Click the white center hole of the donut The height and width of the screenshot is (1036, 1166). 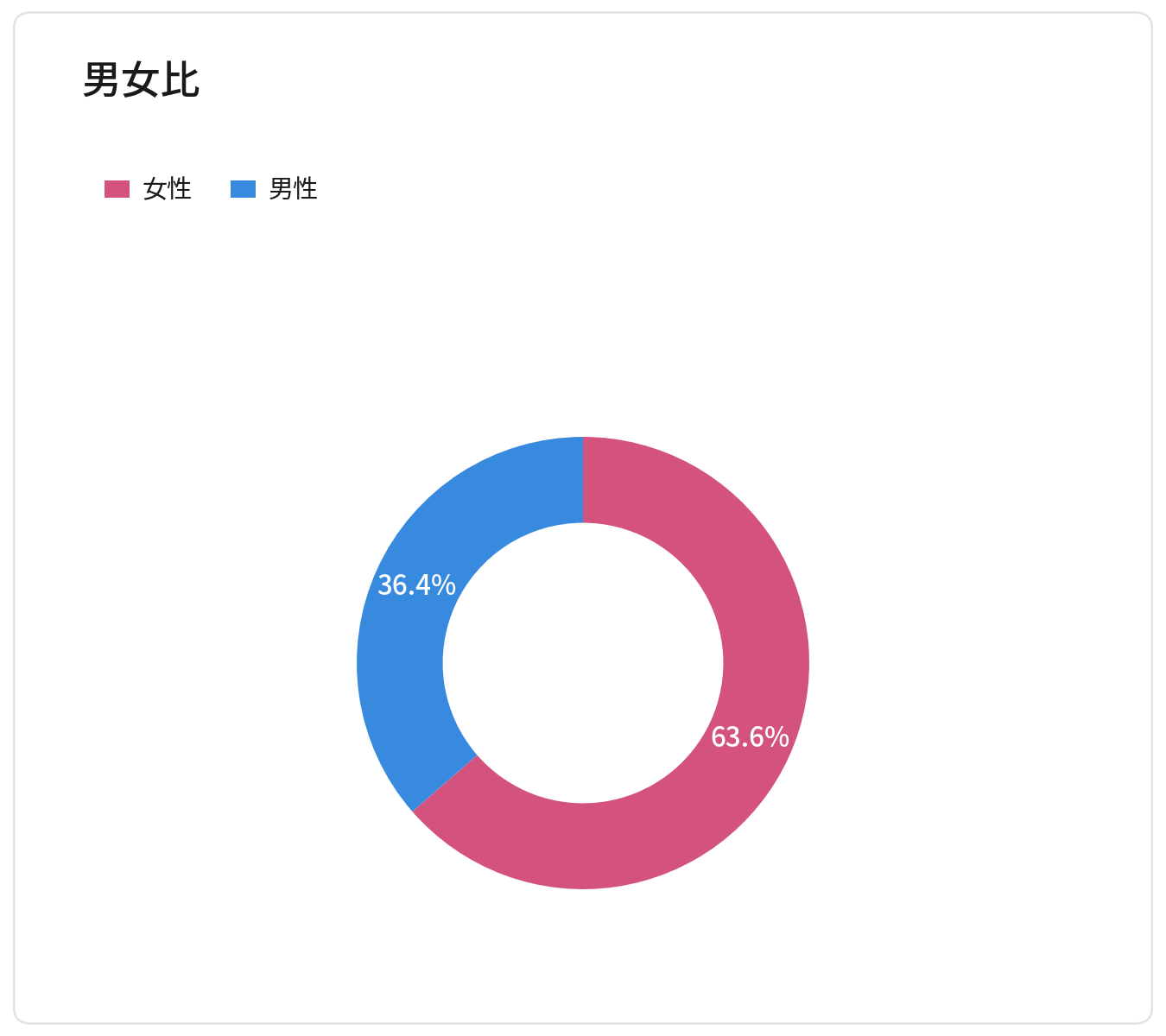pos(583,663)
